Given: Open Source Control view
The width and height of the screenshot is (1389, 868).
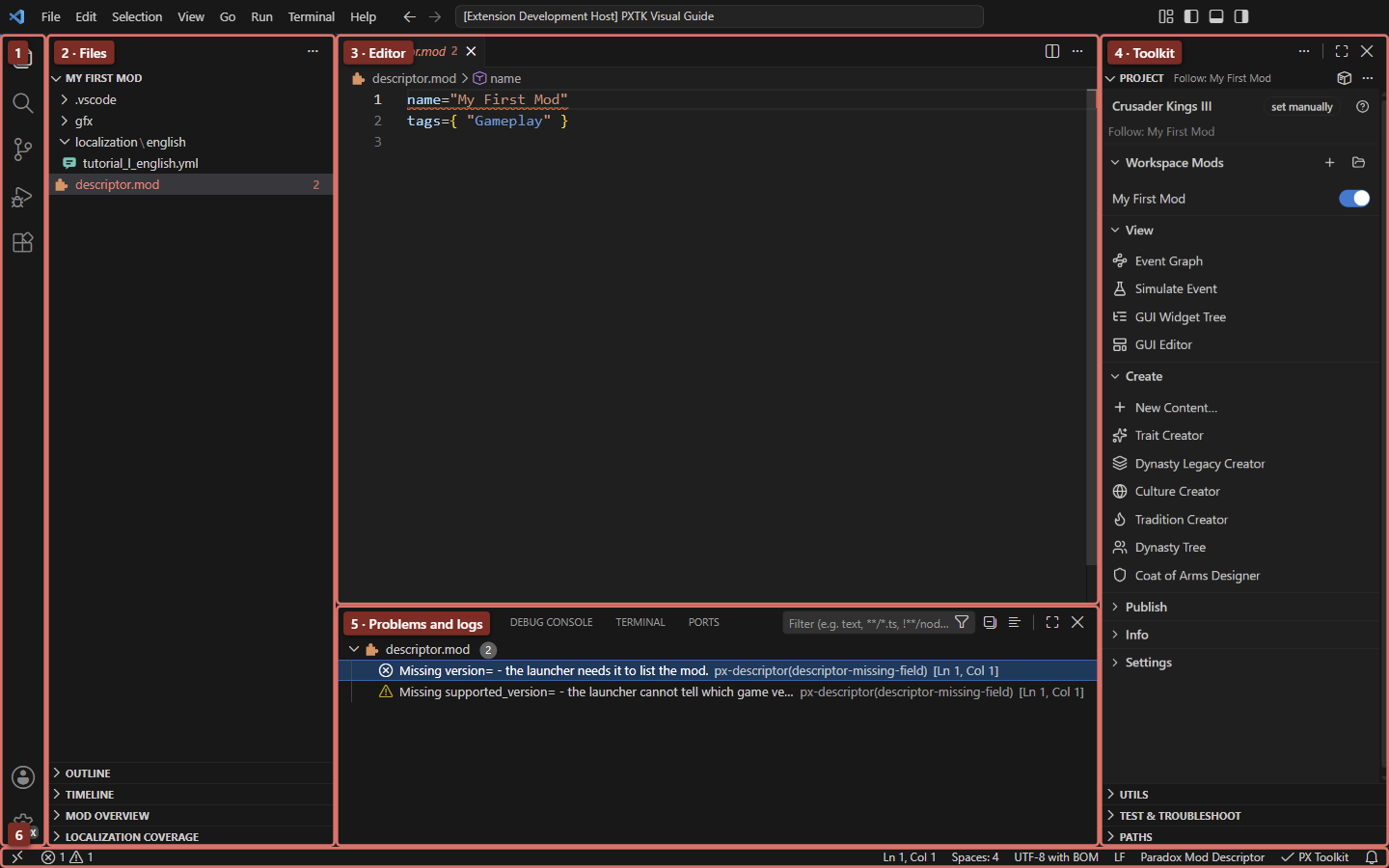Looking at the screenshot, I should pyautogui.click(x=23, y=149).
